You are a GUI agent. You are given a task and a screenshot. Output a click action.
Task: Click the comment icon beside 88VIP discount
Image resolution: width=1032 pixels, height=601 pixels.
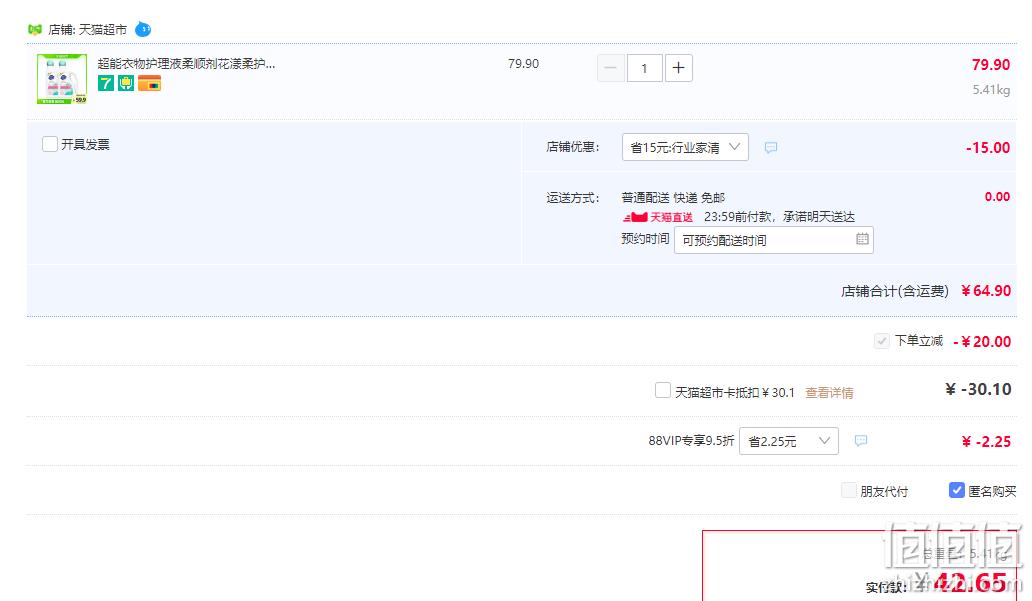tap(860, 441)
